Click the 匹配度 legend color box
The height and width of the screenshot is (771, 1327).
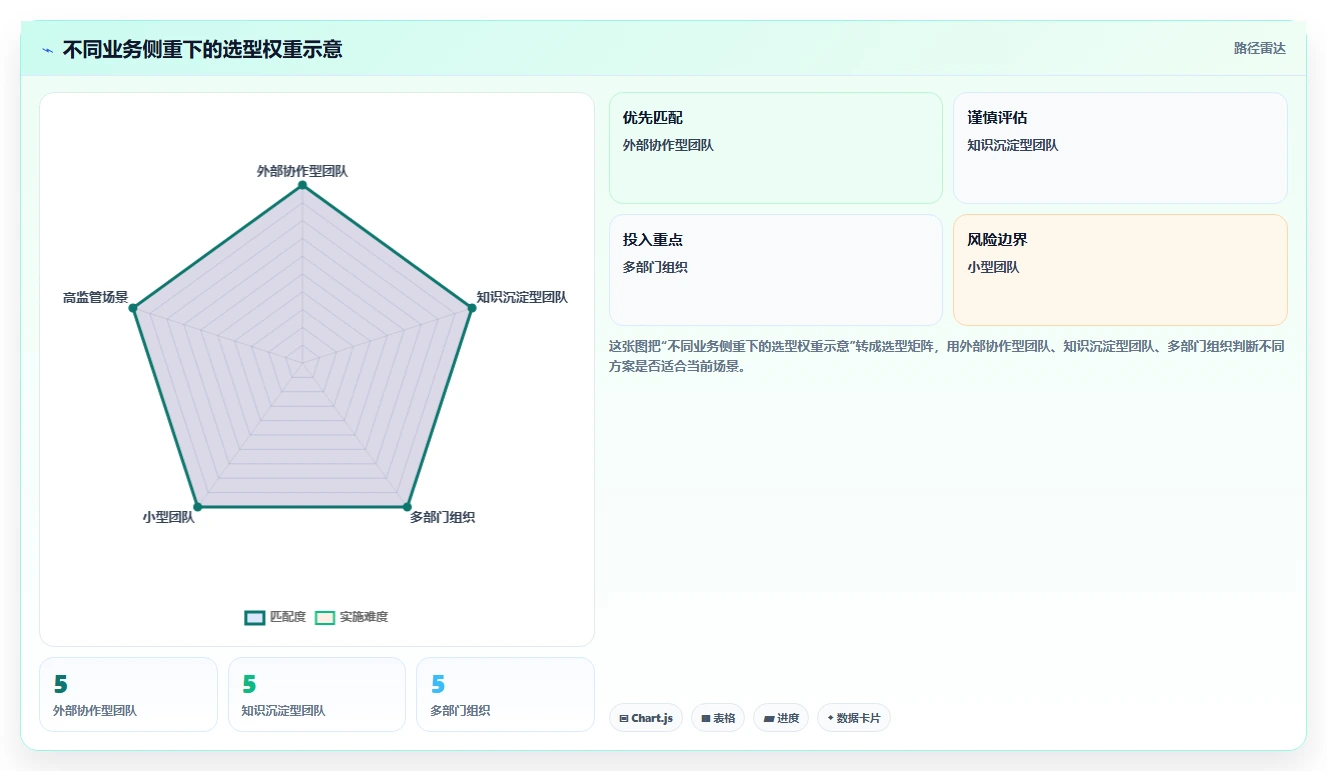[x=255, y=617]
